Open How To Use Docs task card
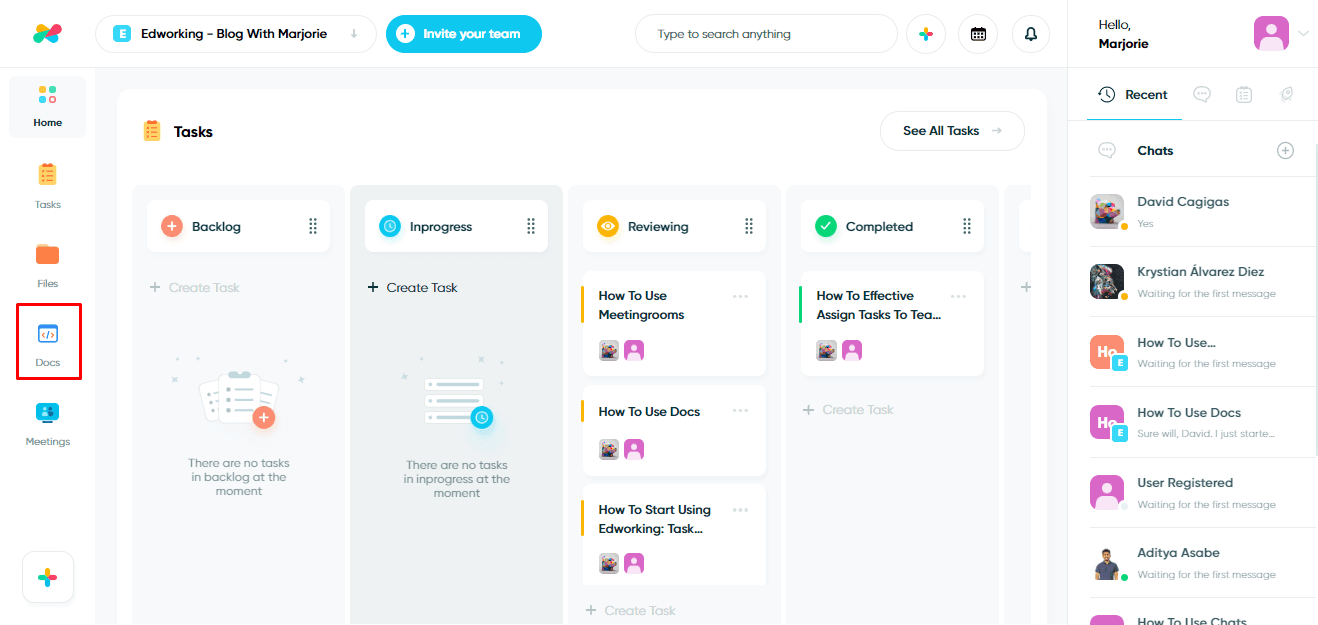The image size is (1318, 625). click(x=674, y=431)
